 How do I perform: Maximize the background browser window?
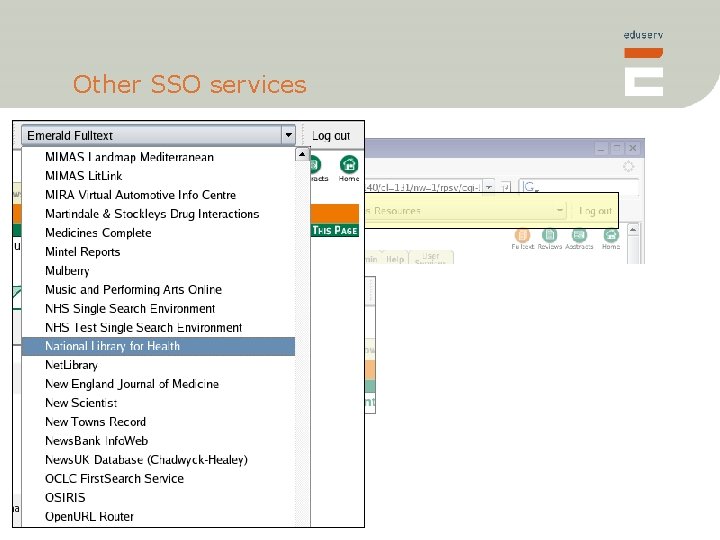(617, 148)
